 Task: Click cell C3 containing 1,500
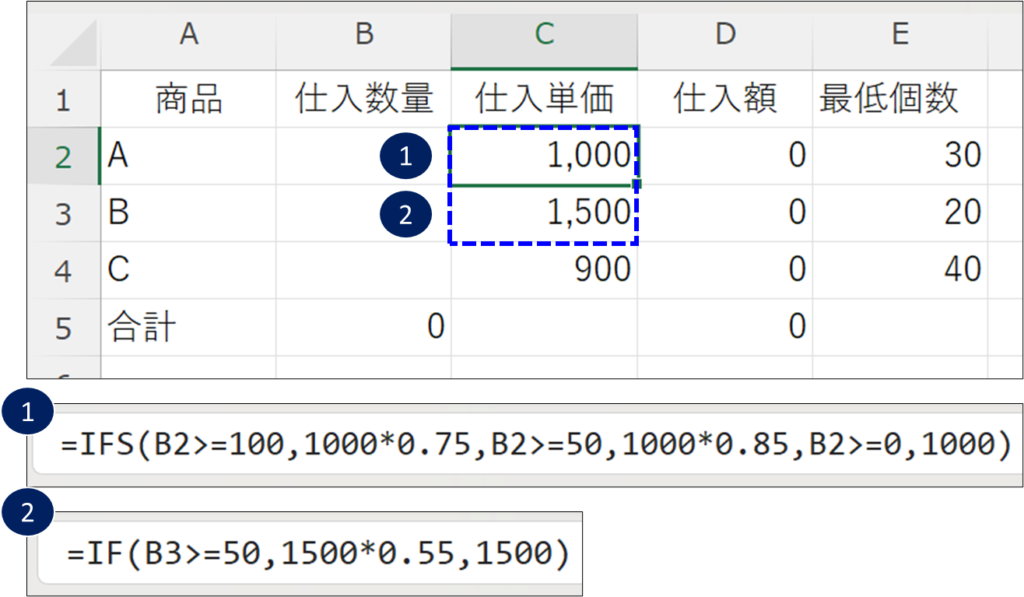click(x=543, y=213)
